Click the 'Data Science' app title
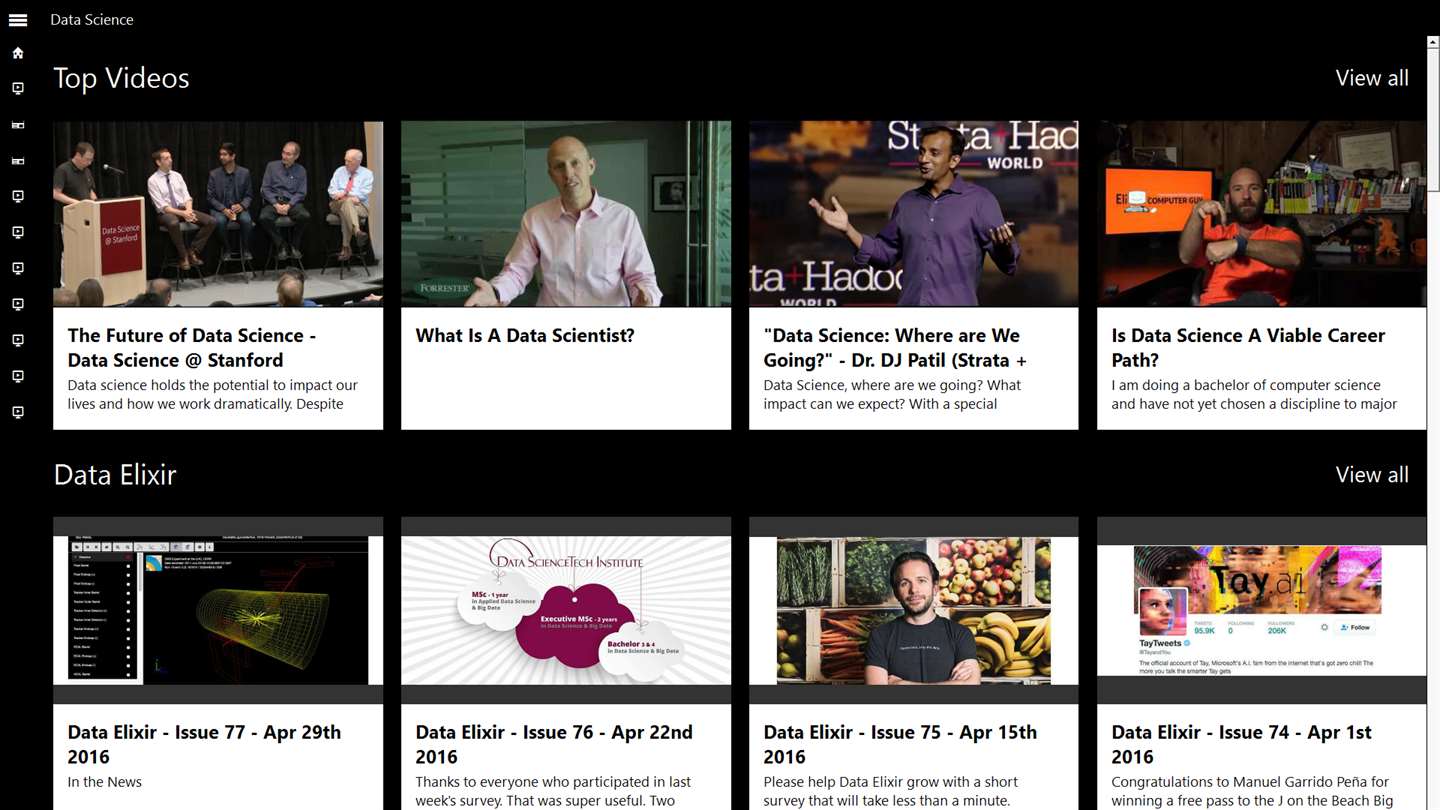Viewport: 1440px width, 810px height. [x=92, y=19]
